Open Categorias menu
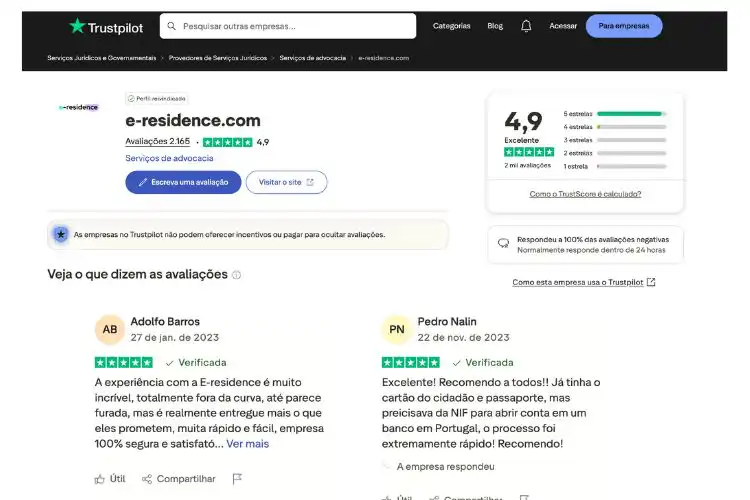750x500 pixels. pyautogui.click(x=452, y=26)
